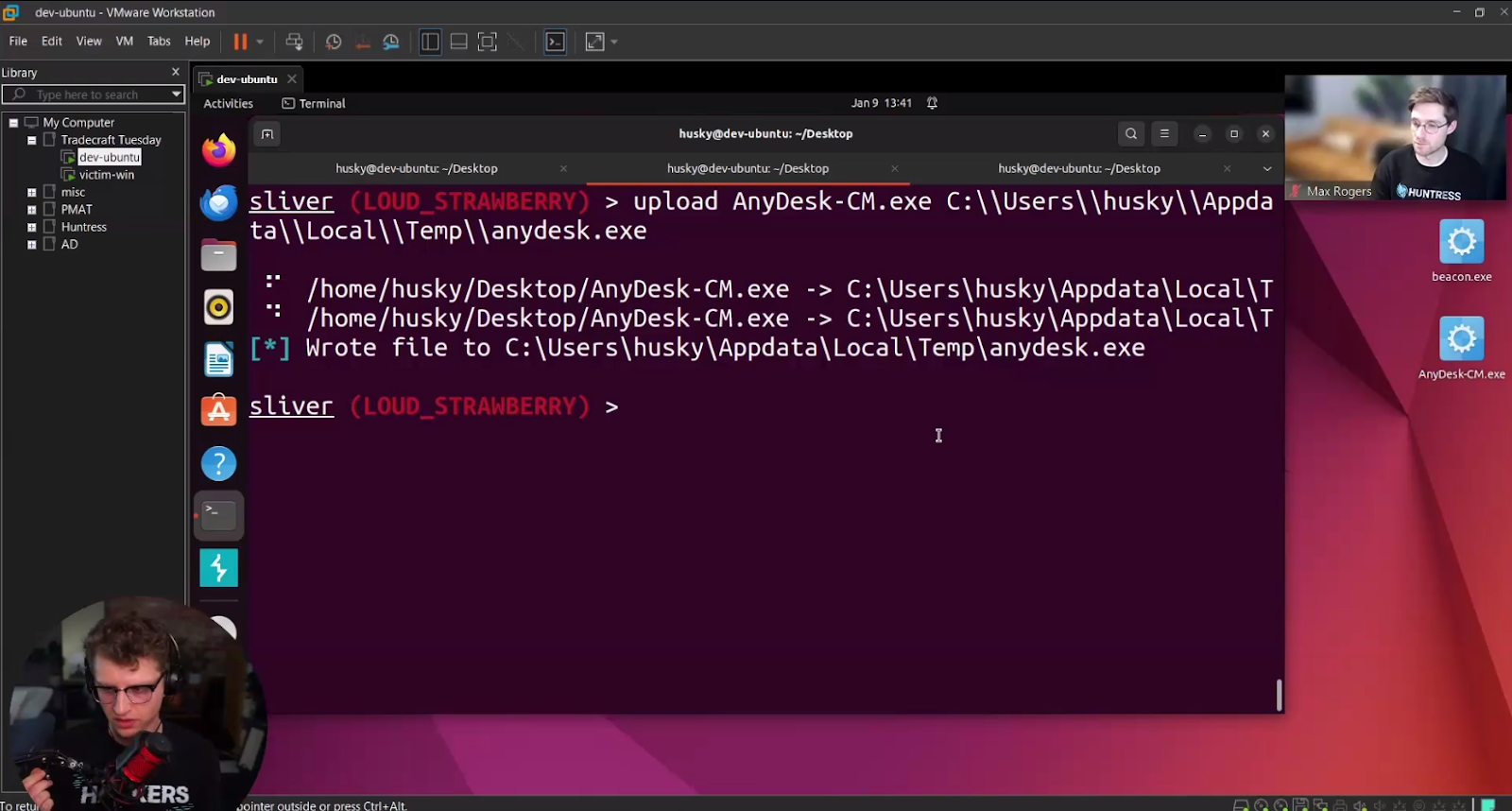Open Ubuntu Software from the dock

[219, 411]
